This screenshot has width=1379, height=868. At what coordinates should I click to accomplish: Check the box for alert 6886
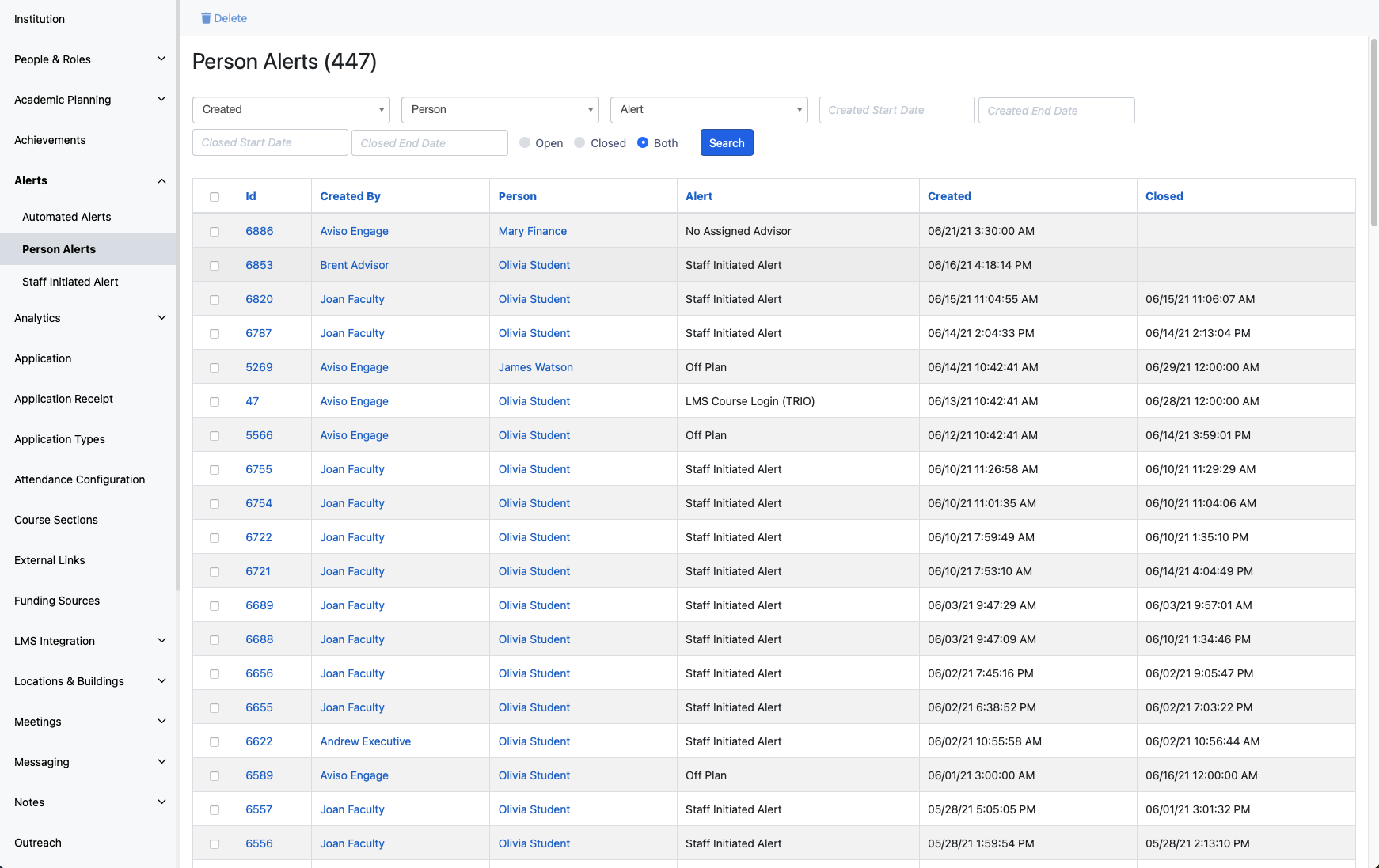point(215,232)
